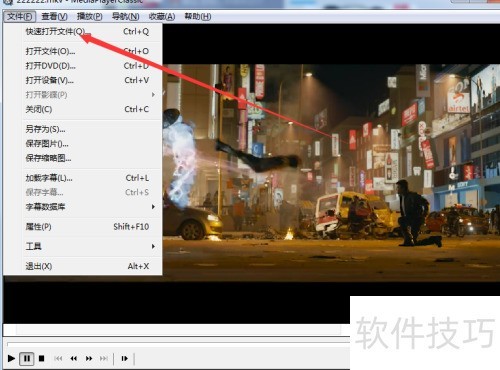Skip to previous track button

click(58, 359)
